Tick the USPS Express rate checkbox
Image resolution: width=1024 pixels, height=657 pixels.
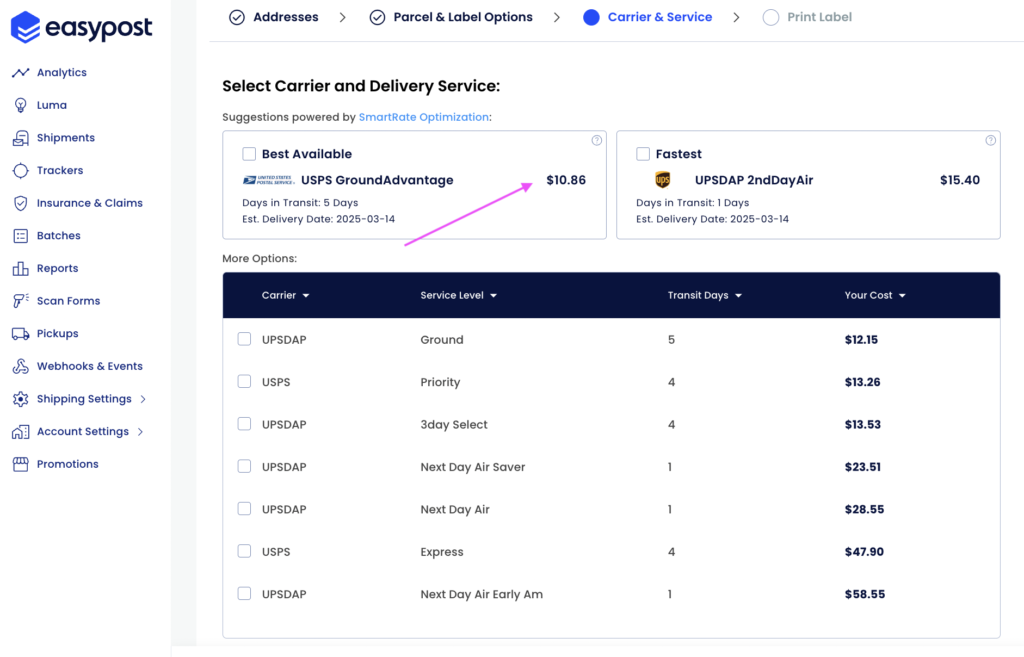tap(244, 552)
